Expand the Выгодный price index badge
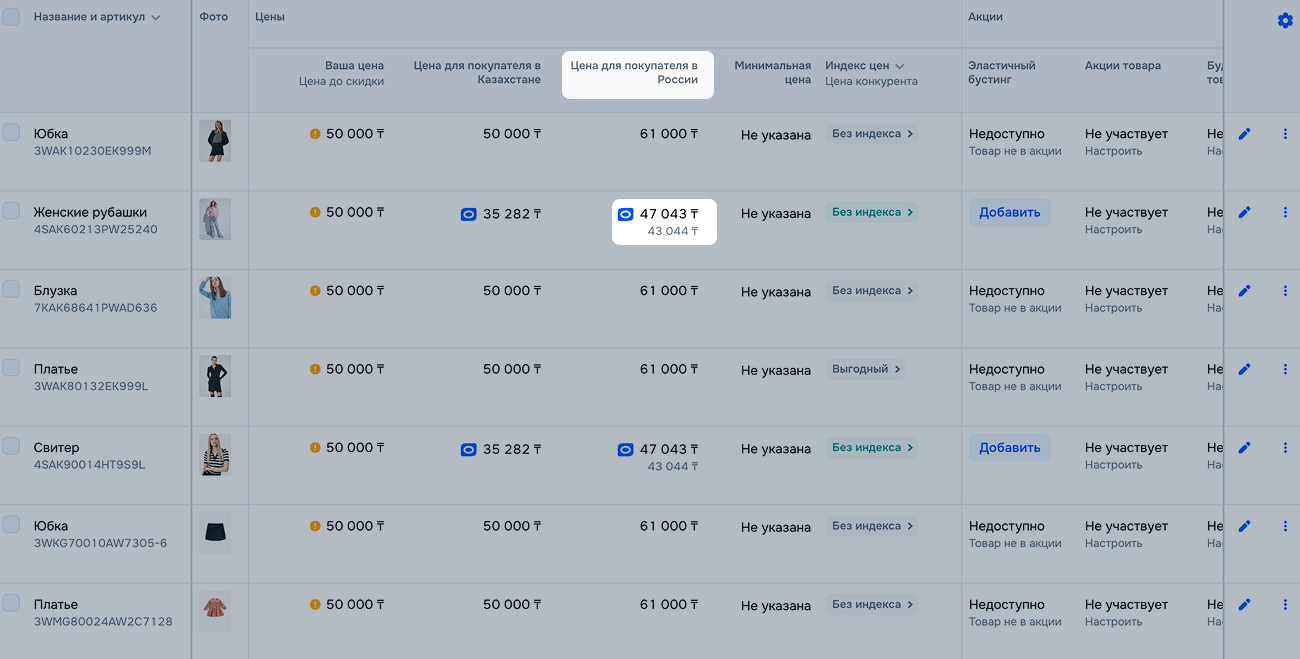The height and width of the screenshot is (659, 1300). [866, 369]
